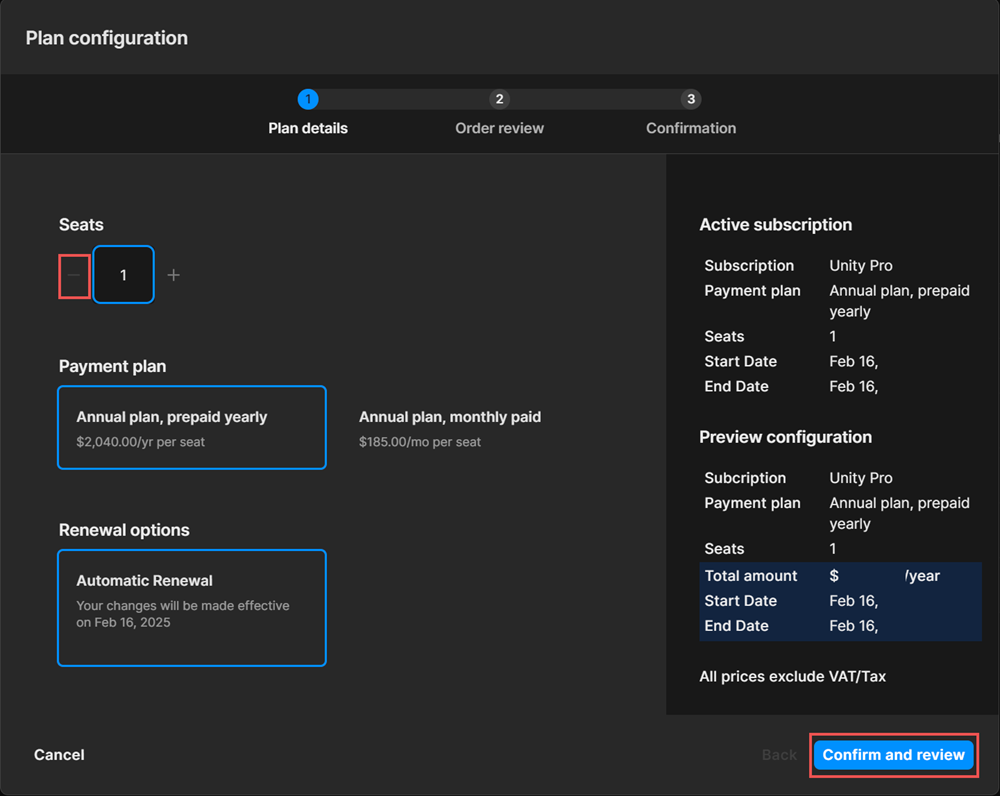Switch to the Plan details step
Image resolution: width=1000 pixels, height=796 pixels.
307,128
